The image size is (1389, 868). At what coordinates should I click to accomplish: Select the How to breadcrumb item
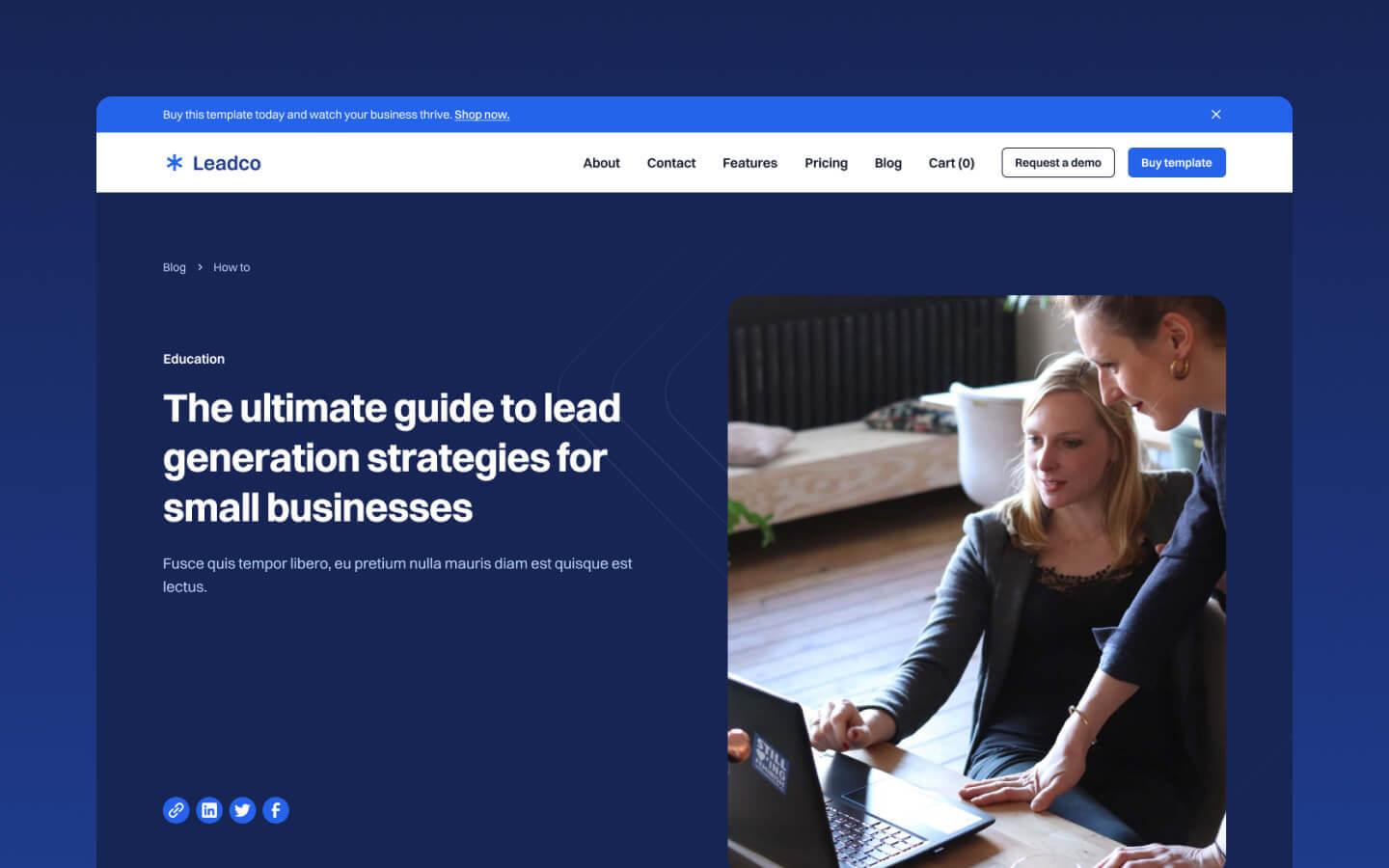231,267
